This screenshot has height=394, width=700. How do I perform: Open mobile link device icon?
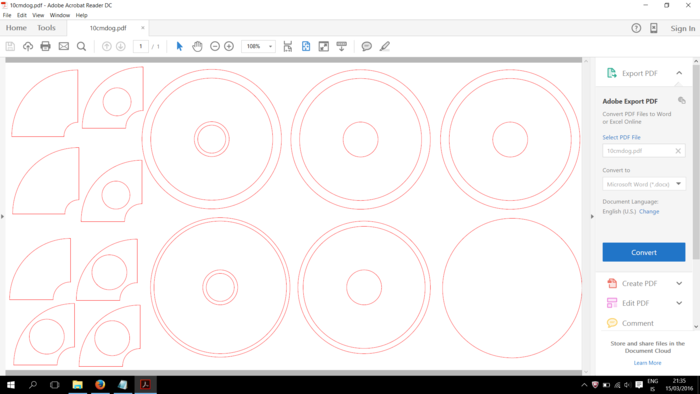(654, 28)
